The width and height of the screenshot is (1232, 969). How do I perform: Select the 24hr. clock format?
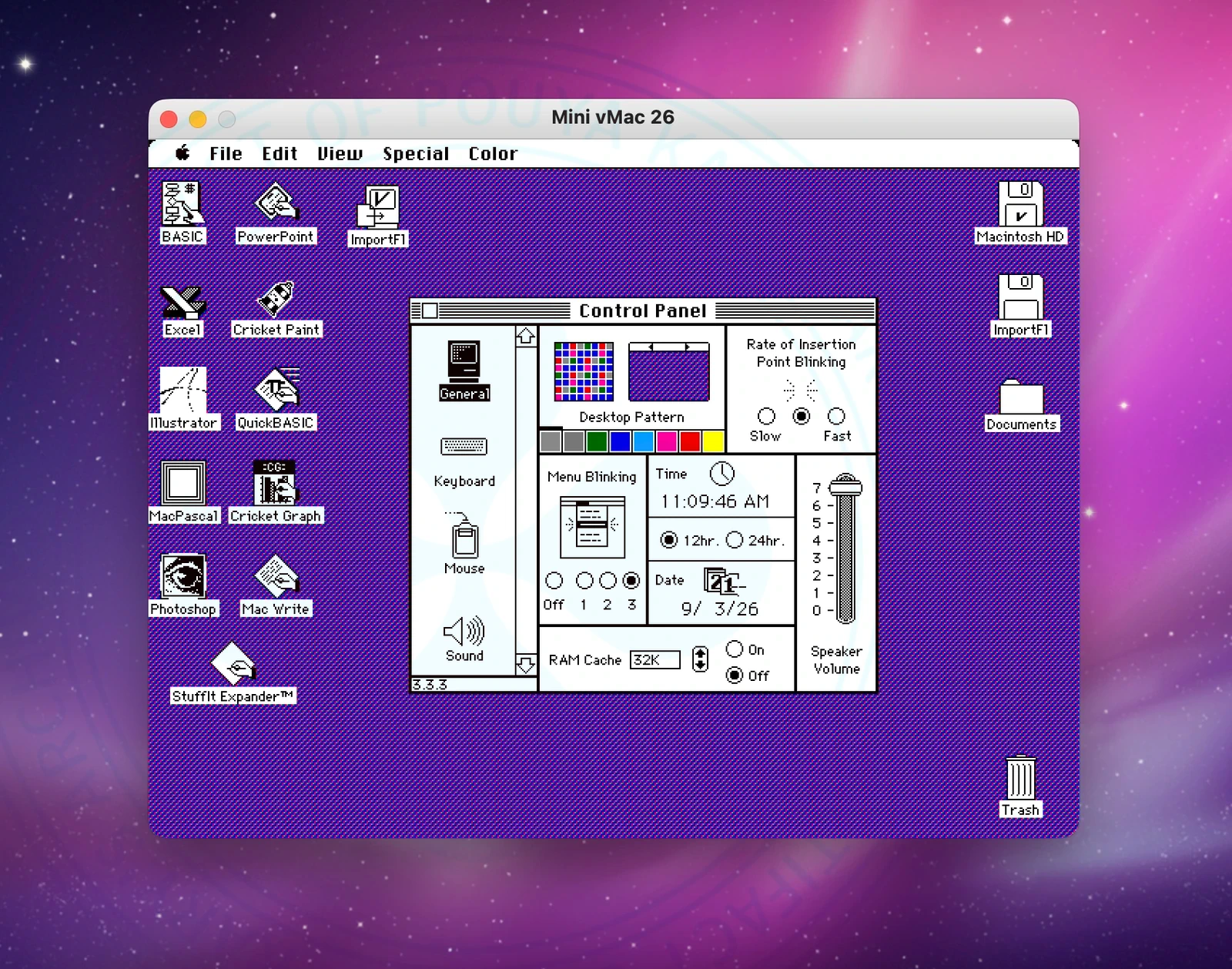point(735,540)
